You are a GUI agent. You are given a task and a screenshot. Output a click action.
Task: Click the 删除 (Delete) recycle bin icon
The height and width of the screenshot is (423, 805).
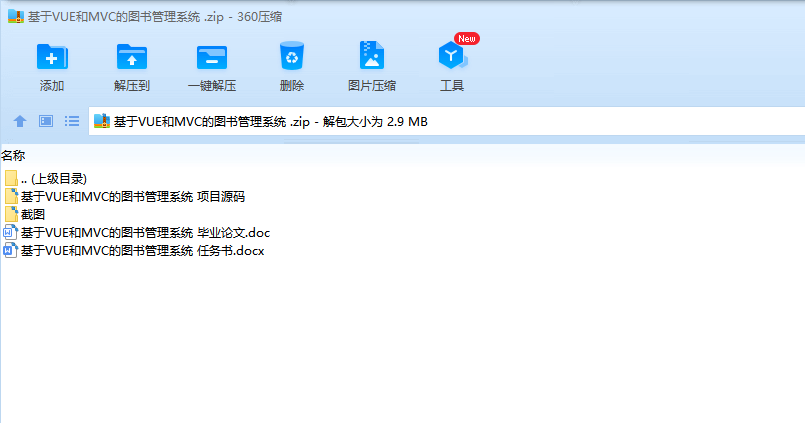292,56
